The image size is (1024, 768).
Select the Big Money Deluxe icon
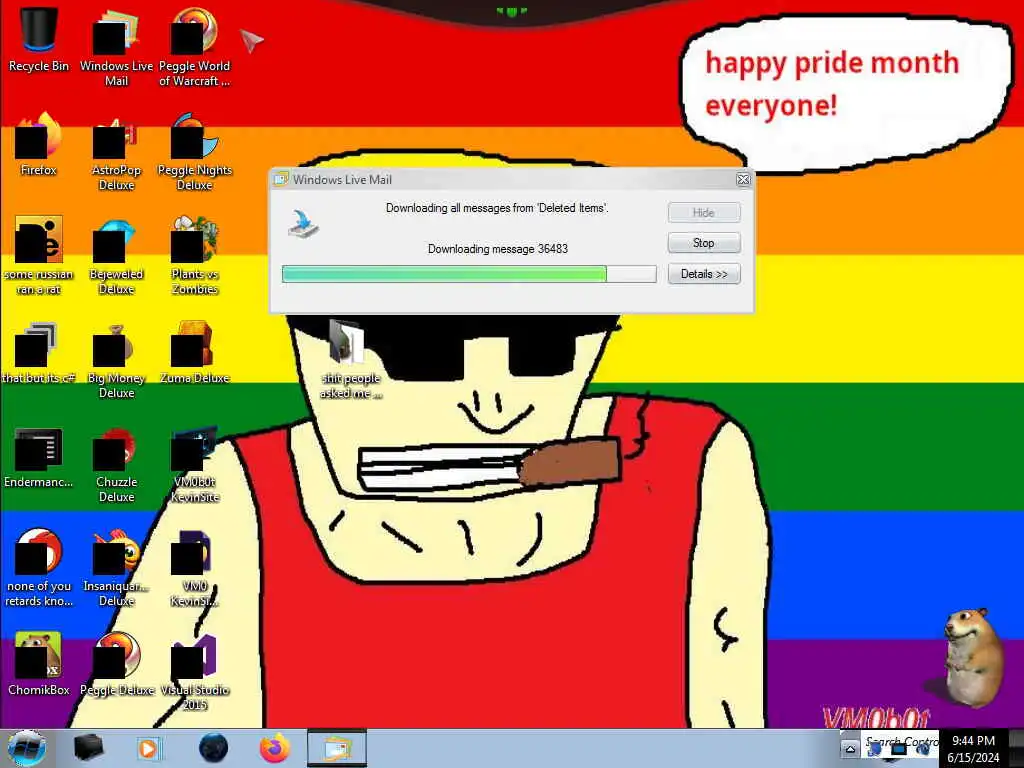click(x=116, y=359)
